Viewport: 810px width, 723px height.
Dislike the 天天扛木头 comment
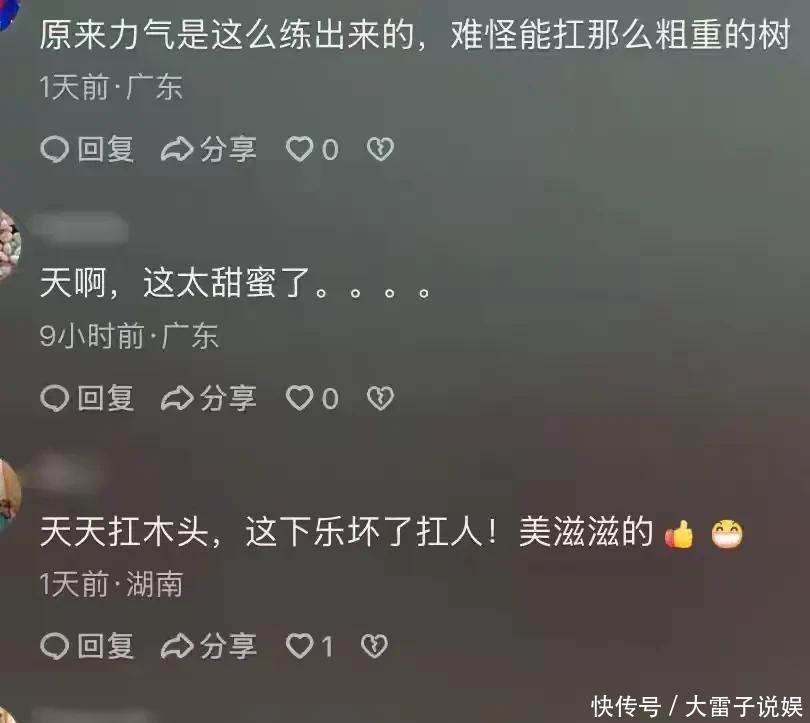click(374, 646)
